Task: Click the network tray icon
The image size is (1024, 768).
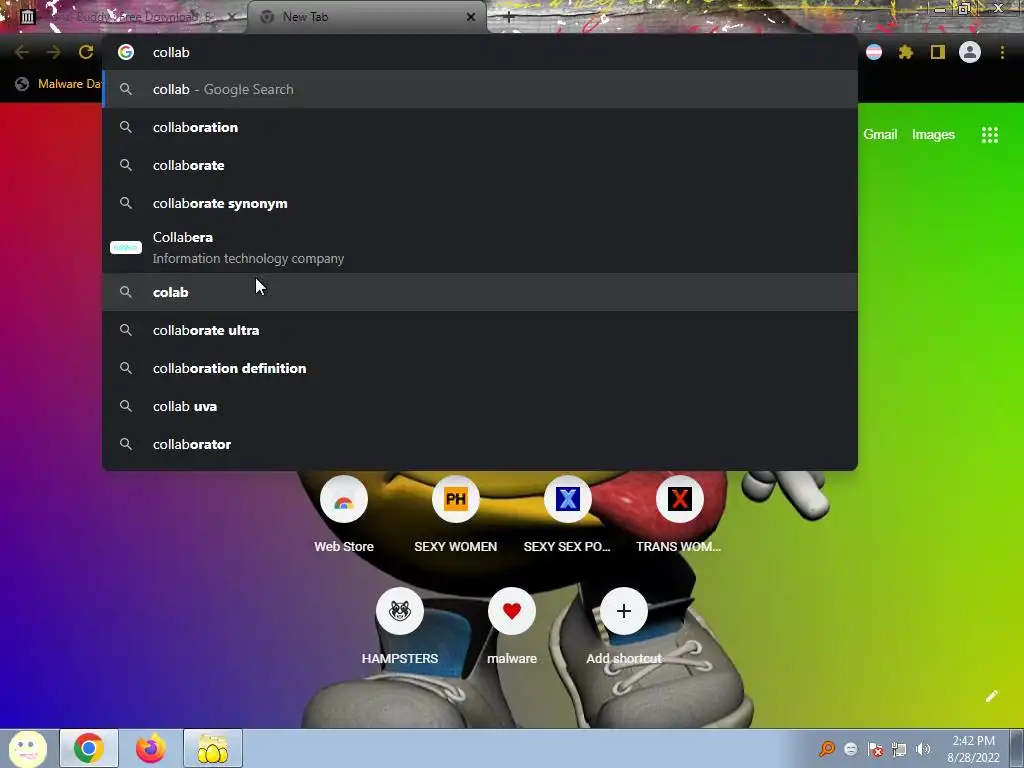Action: coord(899,749)
